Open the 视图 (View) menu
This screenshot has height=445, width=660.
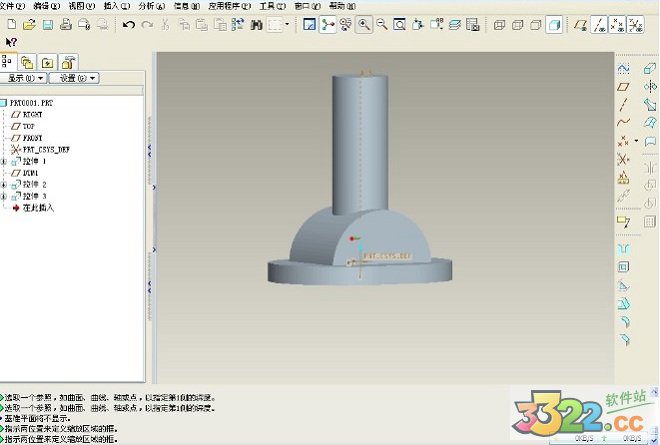click(82, 6)
